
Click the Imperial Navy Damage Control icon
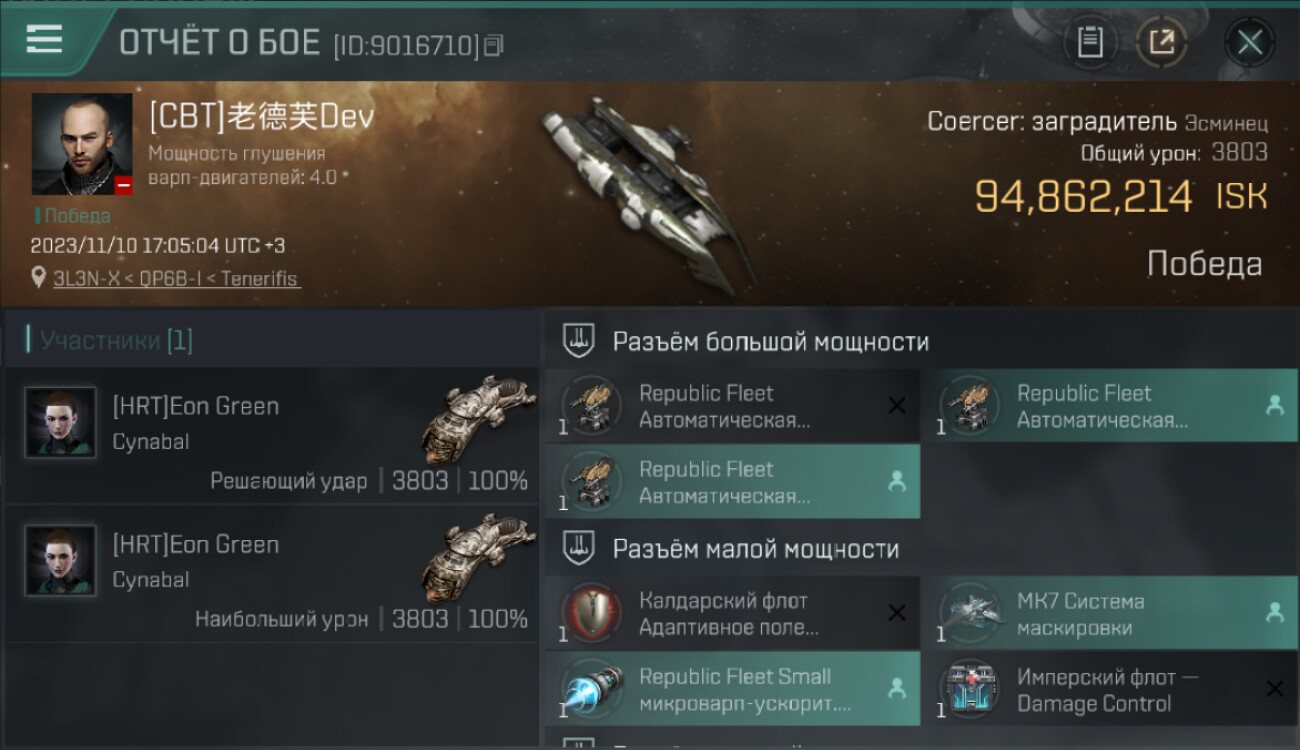click(x=969, y=689)
